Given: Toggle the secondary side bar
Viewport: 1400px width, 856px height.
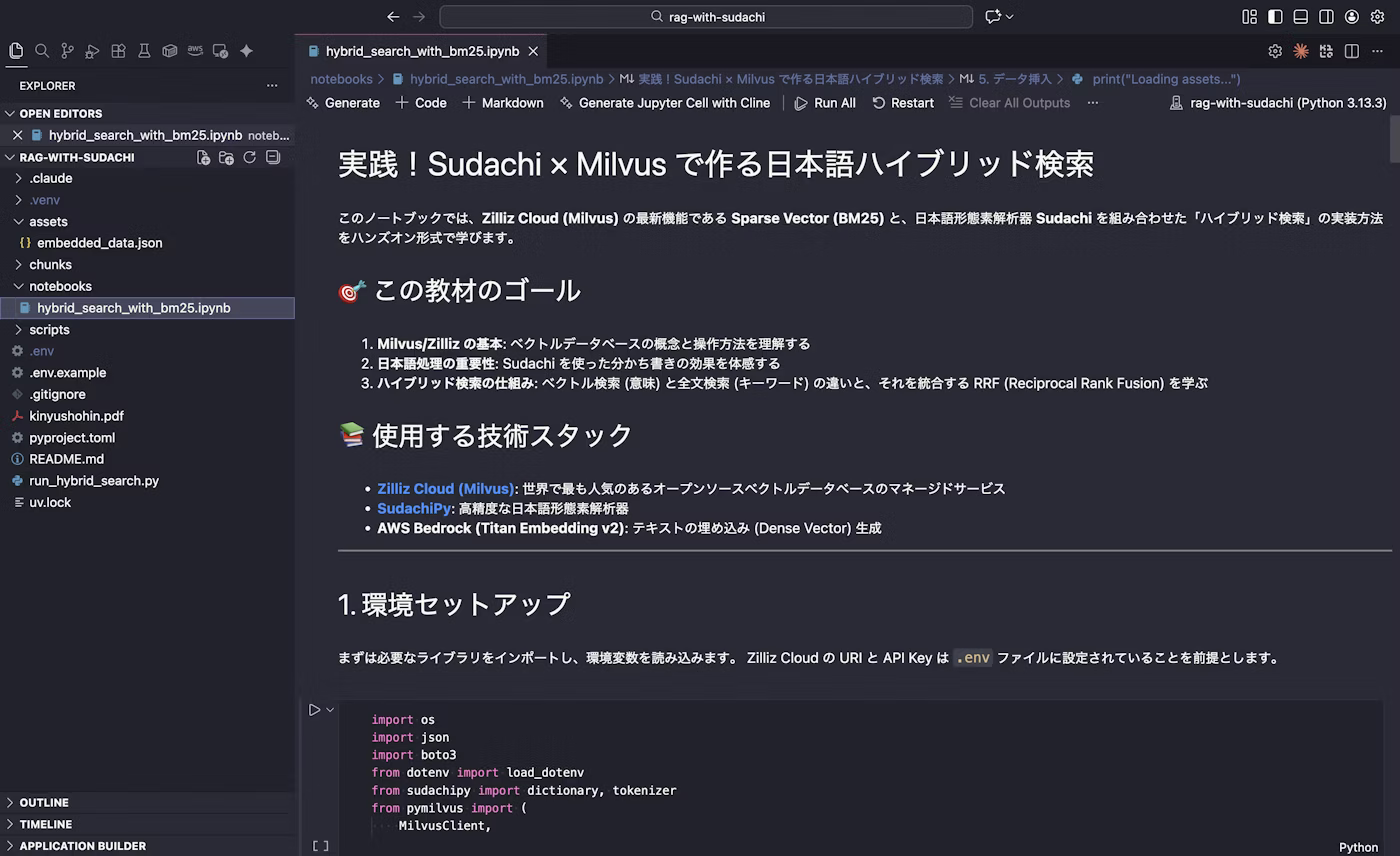Looking at the screenshot, I should [1326, 16].
